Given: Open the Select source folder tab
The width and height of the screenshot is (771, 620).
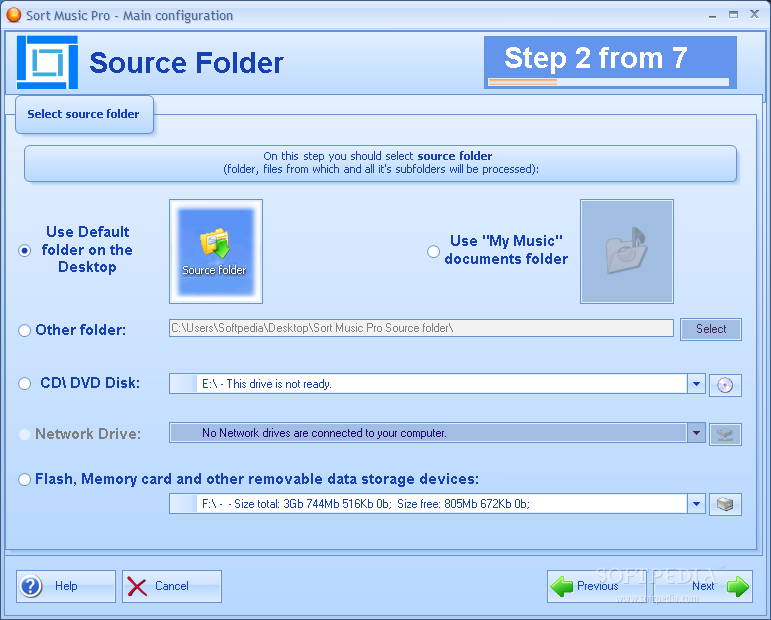Looking at the screenshot, I should pos(84,115).
